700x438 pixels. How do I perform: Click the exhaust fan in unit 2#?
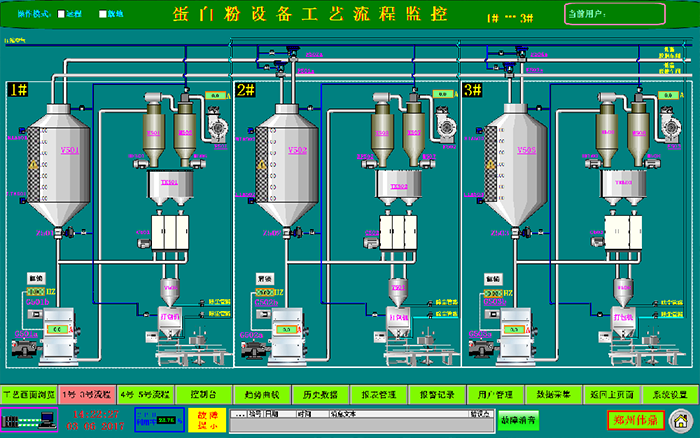pyautogui.click(x=446, y=125)
